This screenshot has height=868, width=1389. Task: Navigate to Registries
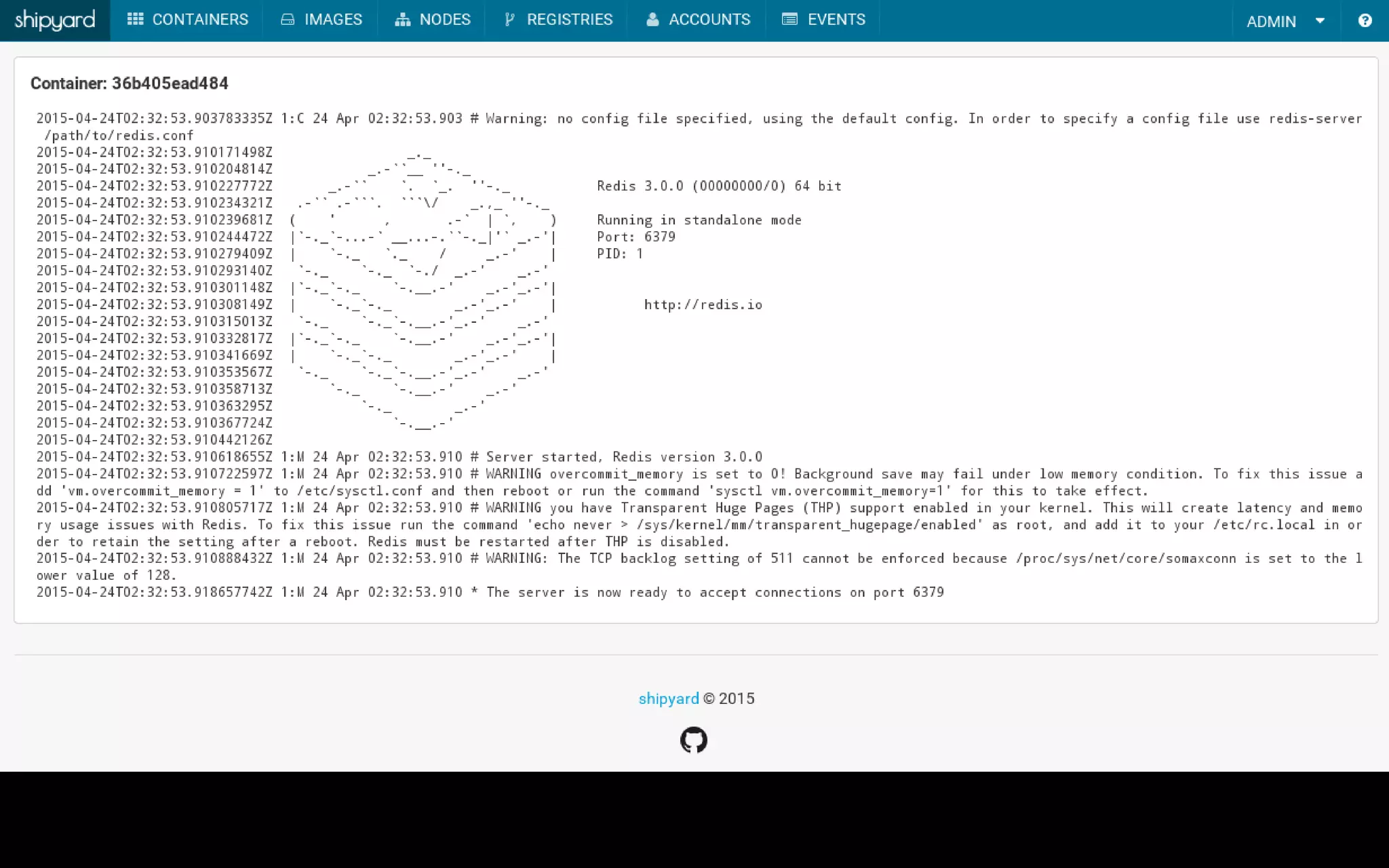point(558,20)
